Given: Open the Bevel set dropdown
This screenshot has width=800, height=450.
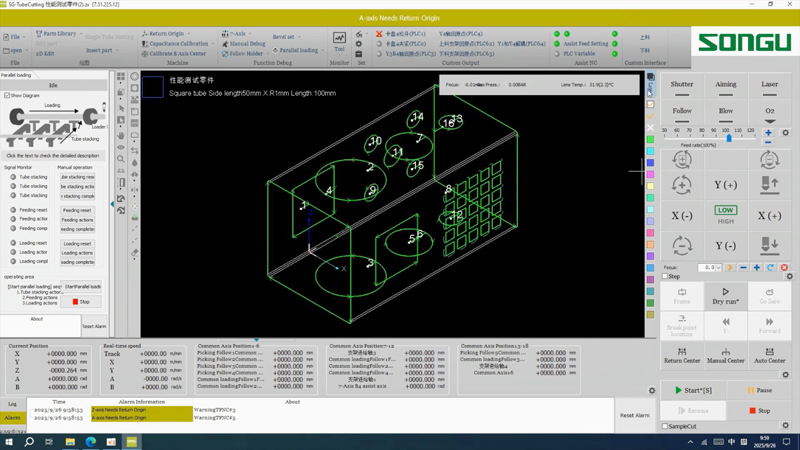Looking at the screenshot, I should point(285,37).
